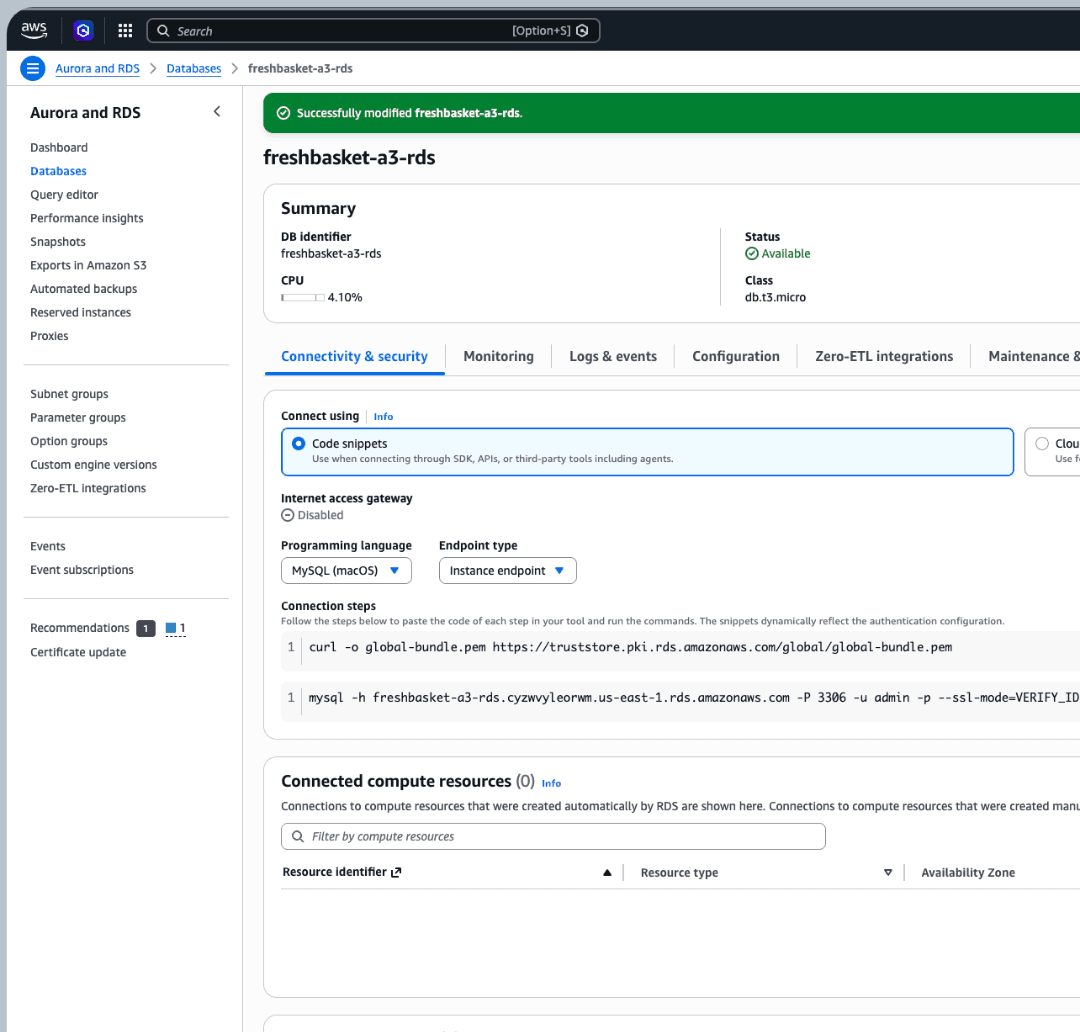This screenshot has height=1032, width=1080.
Task: Open Performance insights in sidebar
Action: pyautogui.click(x=87, y=218)
